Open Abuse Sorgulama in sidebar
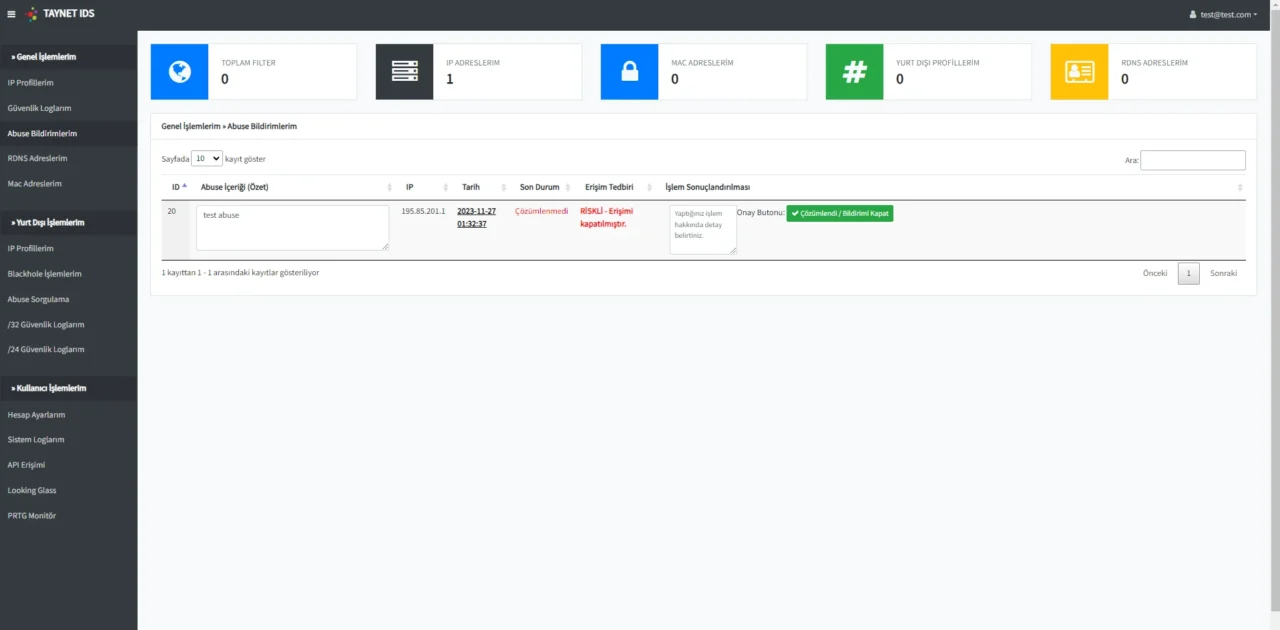Viewport: 1280px width, 630px height. pos(39,299)
